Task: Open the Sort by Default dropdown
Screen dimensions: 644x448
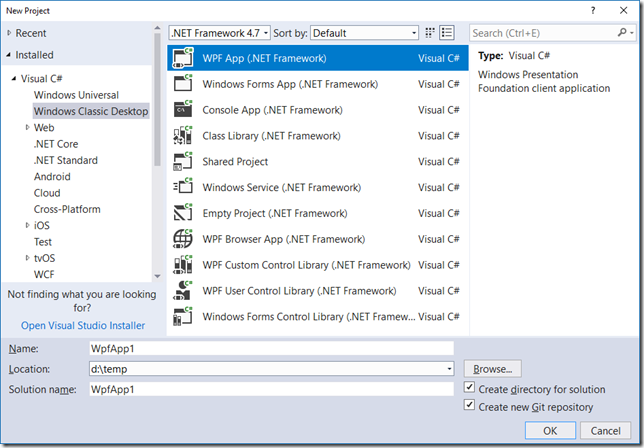Action: (x=364, y=33)
